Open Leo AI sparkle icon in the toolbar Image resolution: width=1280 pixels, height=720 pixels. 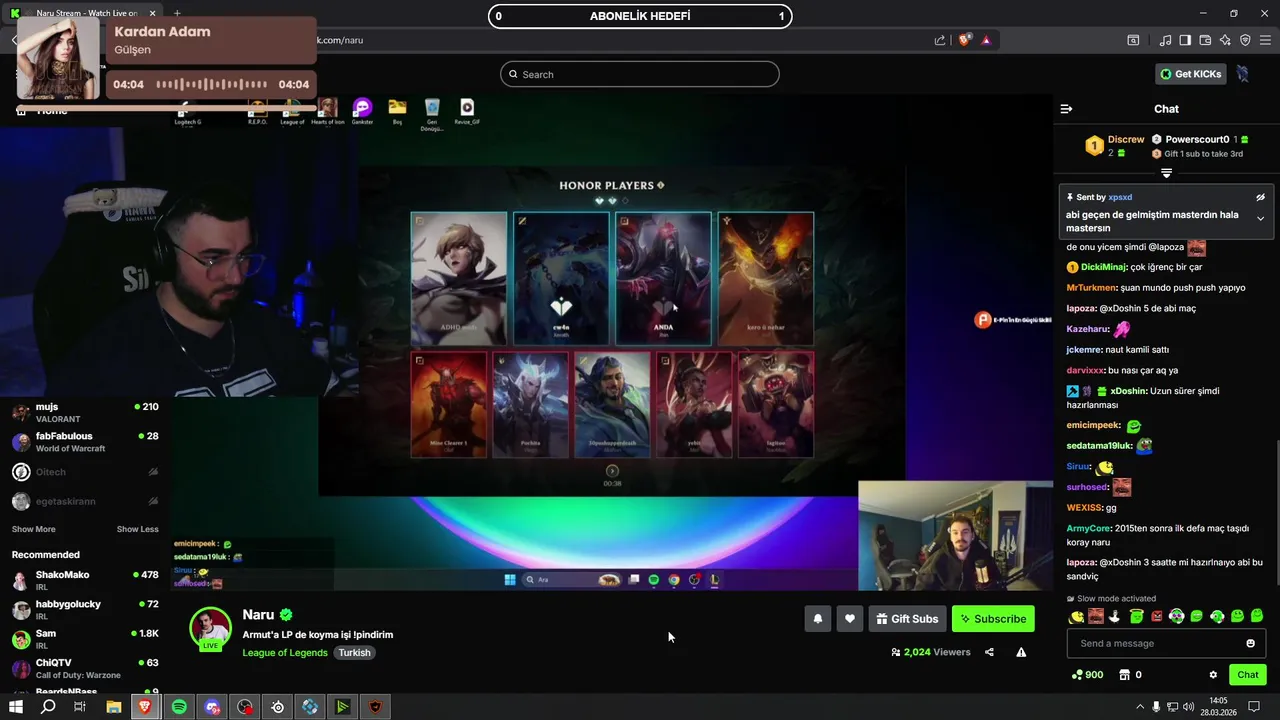1225,40
